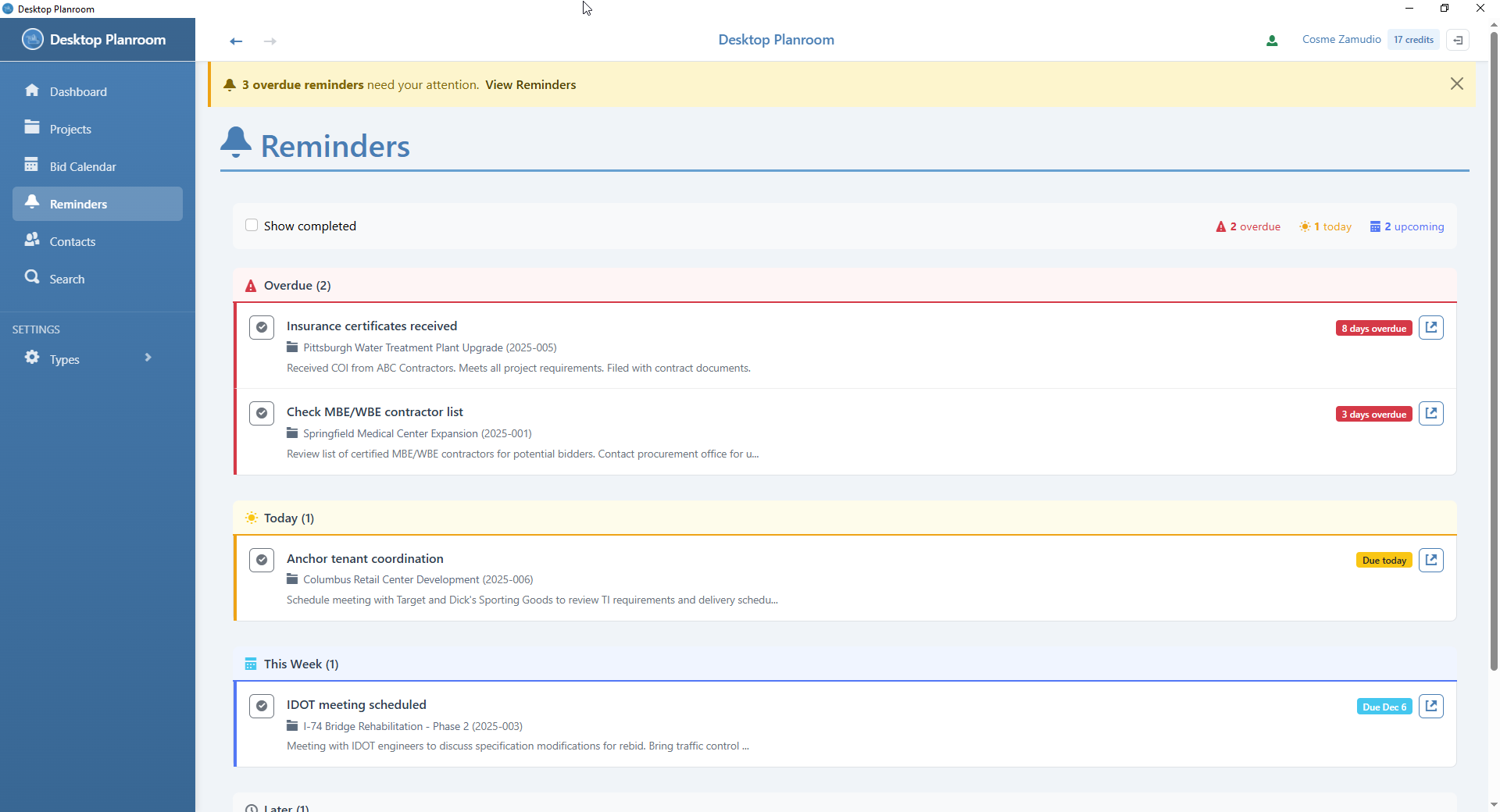Click the back navigation arrow
Screen dimensions: 1500x812
click(x=236, y=41)
